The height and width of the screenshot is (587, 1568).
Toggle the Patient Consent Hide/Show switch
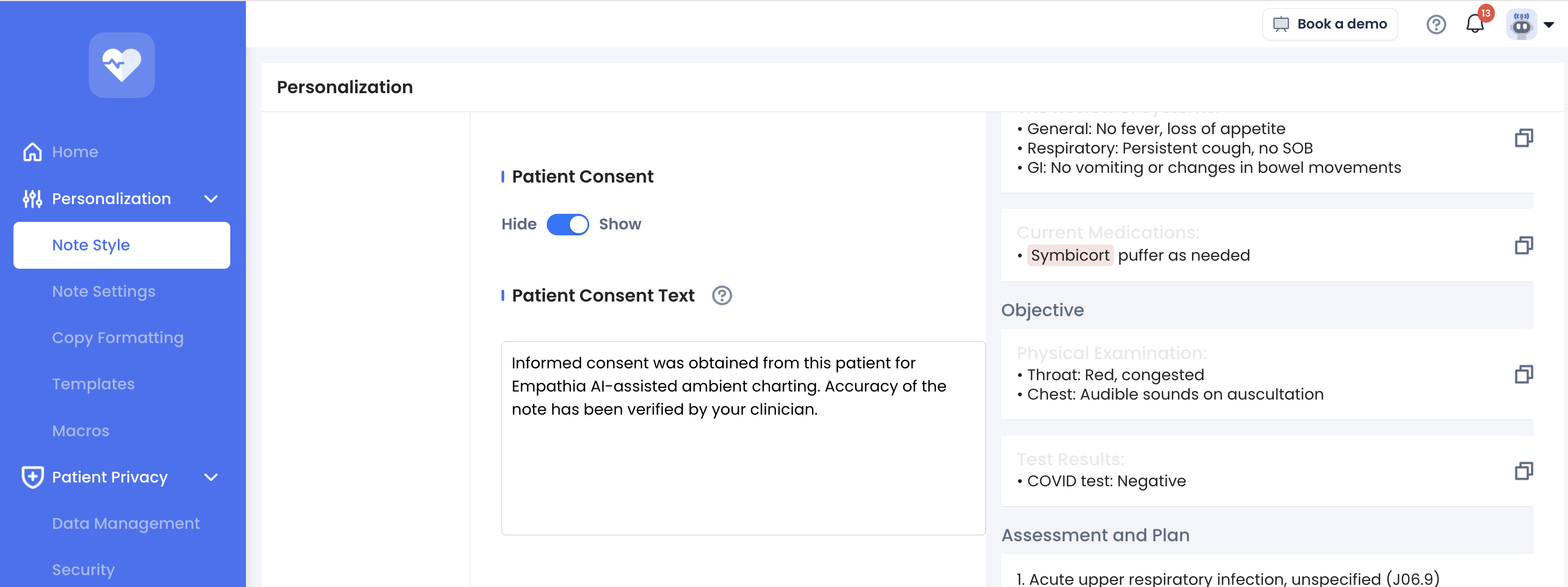(567, 225)
